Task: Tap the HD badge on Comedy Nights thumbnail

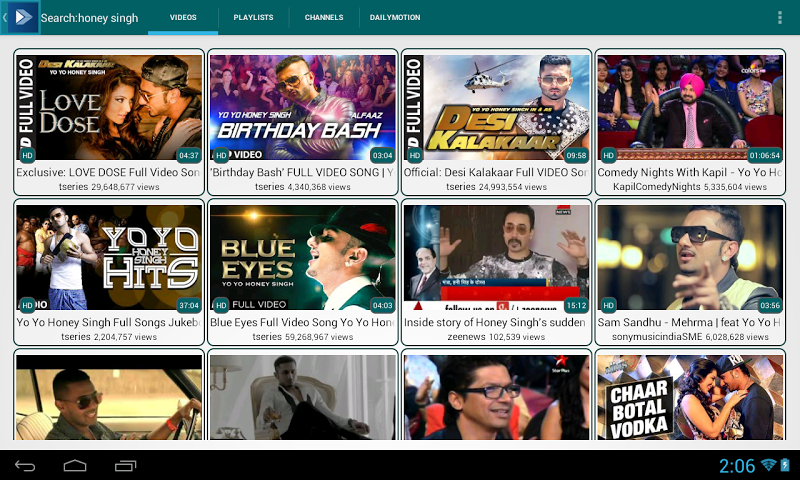Action: pyautogui.click(x=608, y=156)
